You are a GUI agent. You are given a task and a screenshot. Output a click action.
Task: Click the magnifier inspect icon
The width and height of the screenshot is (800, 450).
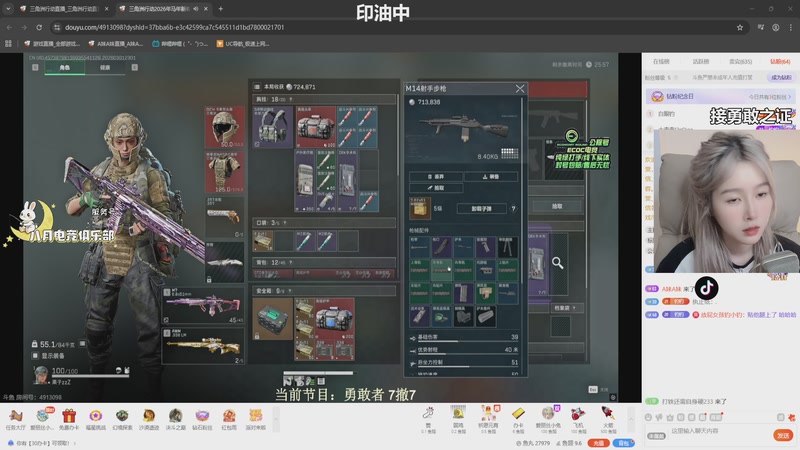coord(558,263)
